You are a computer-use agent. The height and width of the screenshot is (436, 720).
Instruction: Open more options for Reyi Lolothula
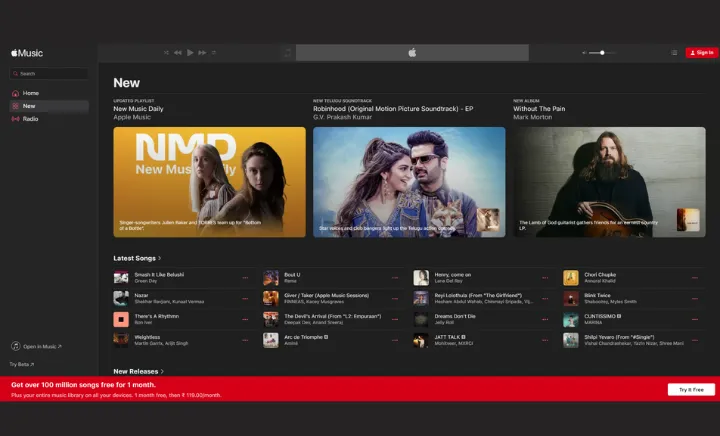[545, 298]
